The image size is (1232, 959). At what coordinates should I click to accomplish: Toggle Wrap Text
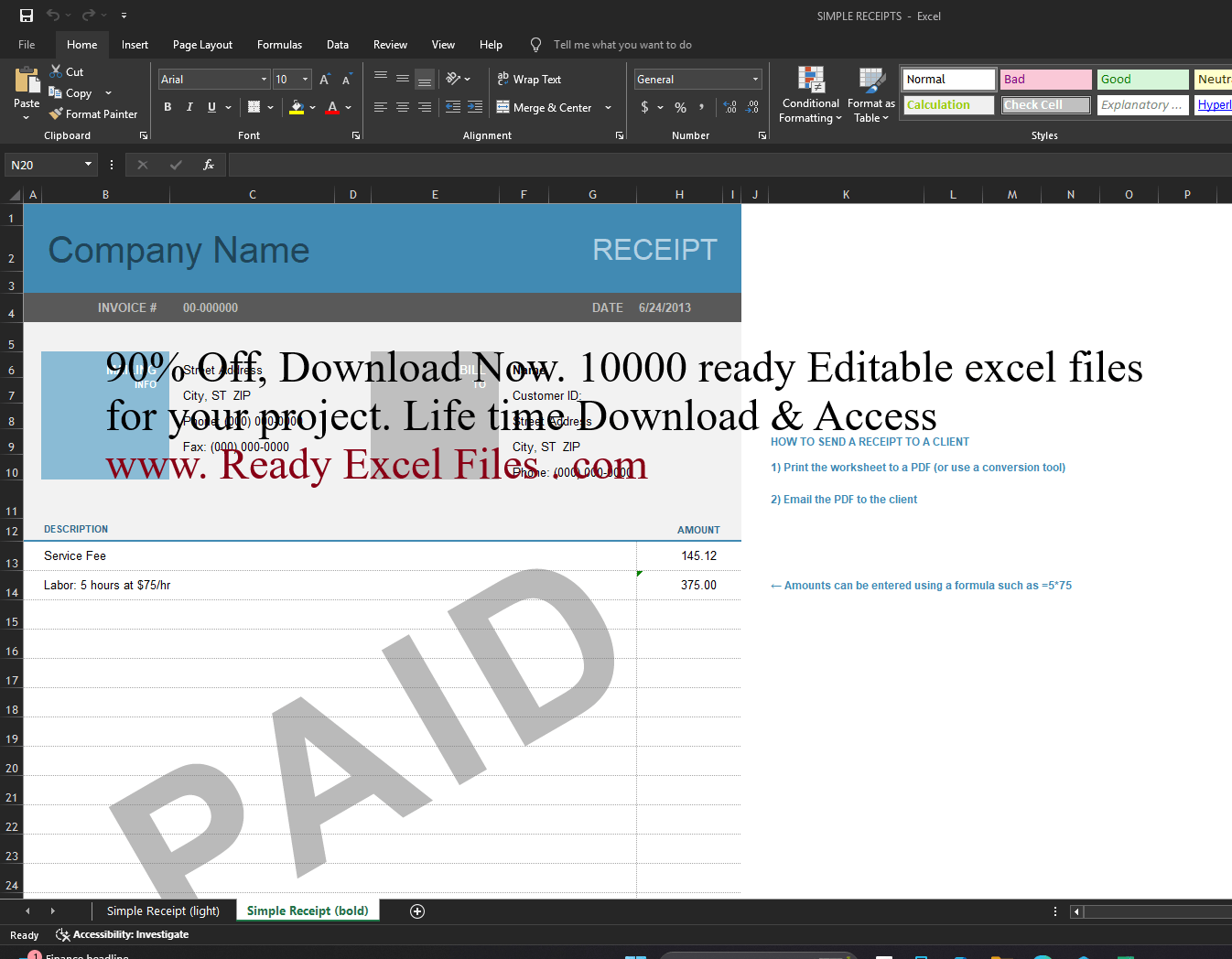click(x=529, y=80)
